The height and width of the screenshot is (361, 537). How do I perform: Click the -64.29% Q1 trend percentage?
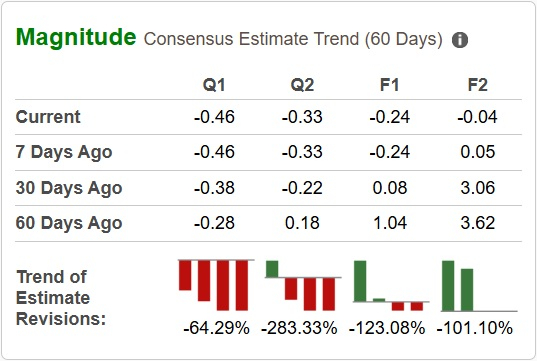click(x=216, y=328)
